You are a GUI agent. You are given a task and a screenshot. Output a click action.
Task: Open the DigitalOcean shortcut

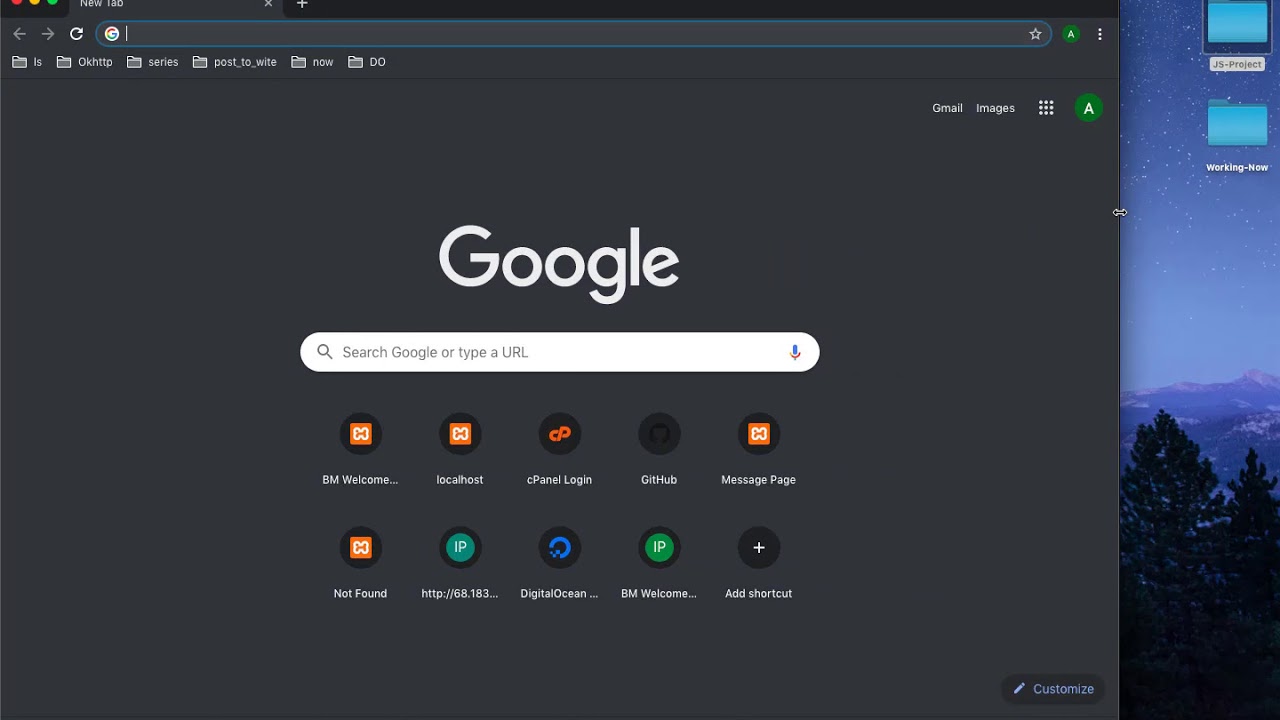click(559, 563)
